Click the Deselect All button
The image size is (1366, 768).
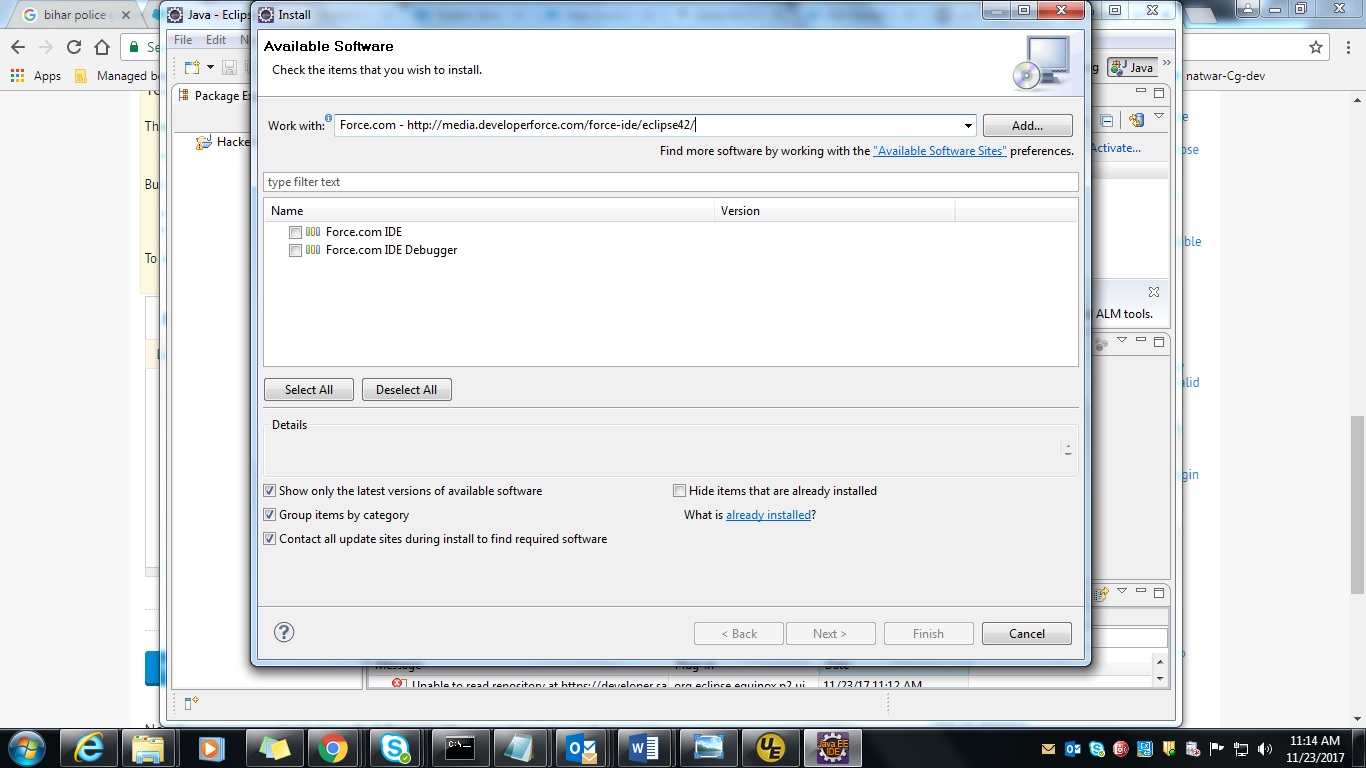point(406,389)
